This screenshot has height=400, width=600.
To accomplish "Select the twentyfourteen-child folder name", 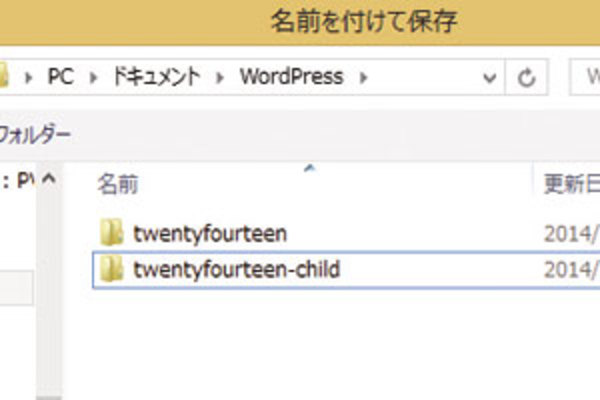I will point(236,269).
